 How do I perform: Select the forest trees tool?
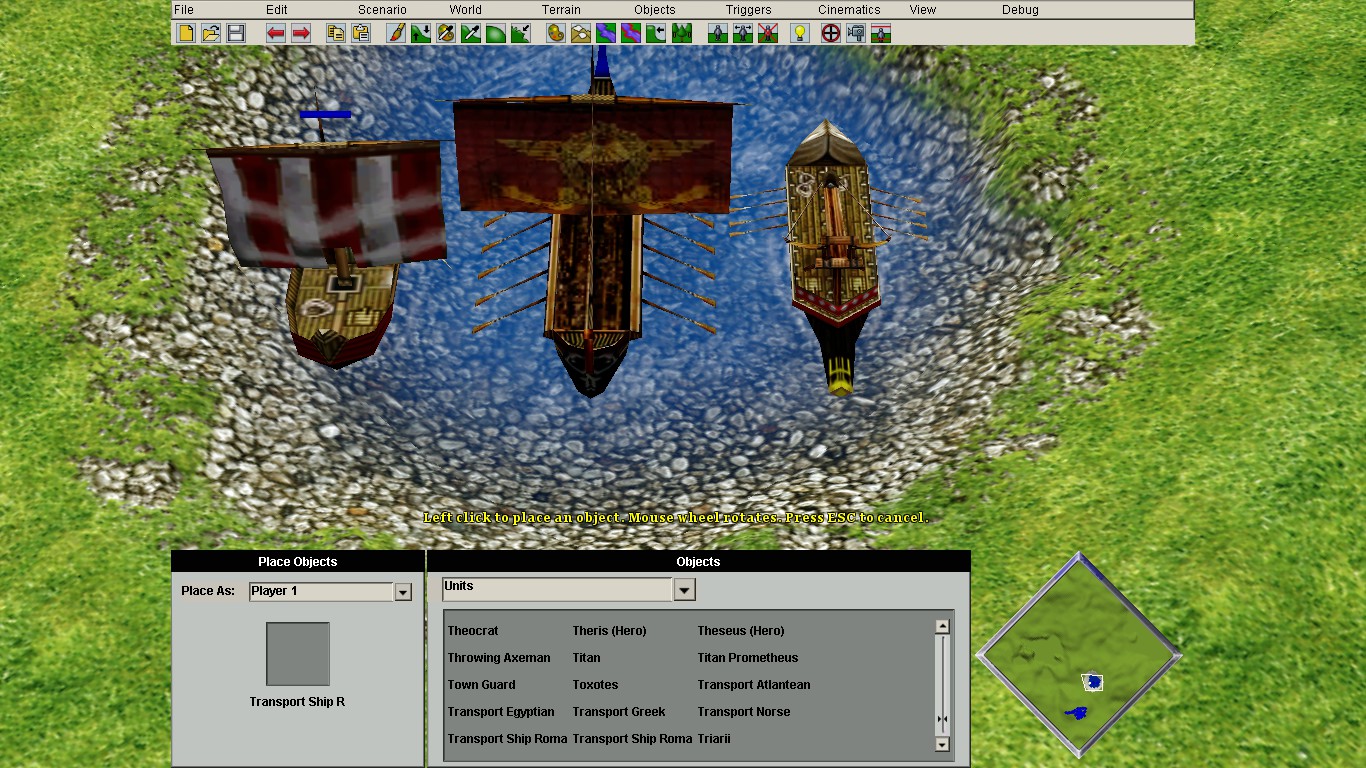point(682,33)
